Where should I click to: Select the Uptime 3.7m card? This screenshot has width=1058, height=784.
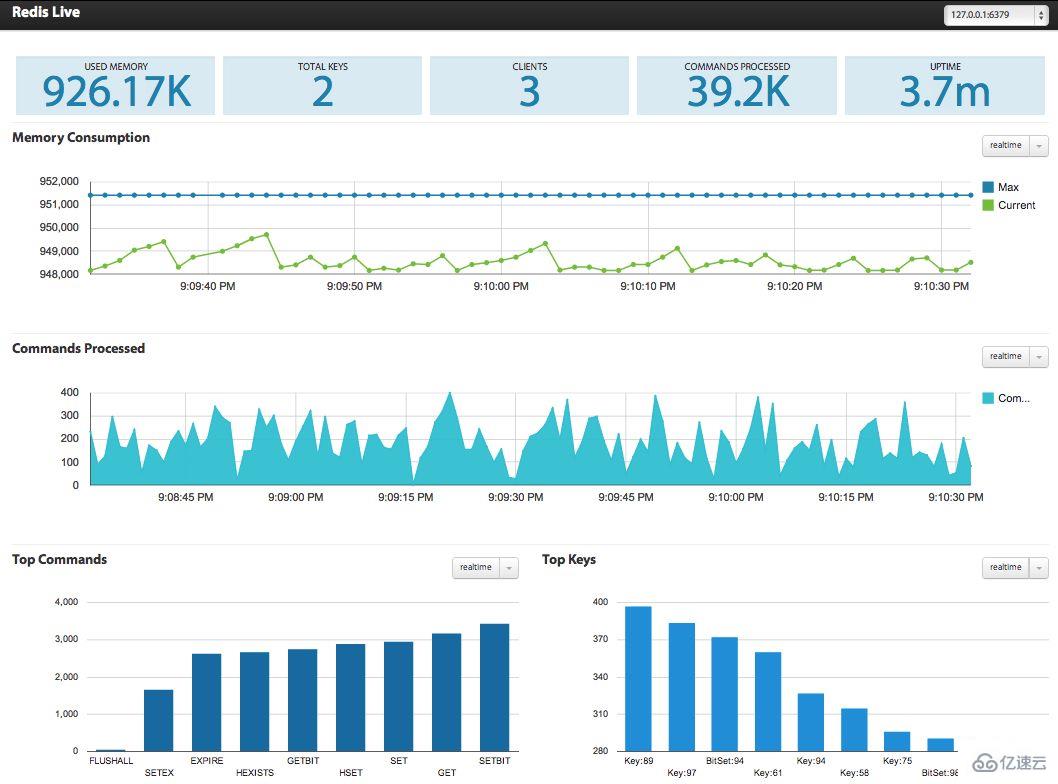tap(945, 86)
